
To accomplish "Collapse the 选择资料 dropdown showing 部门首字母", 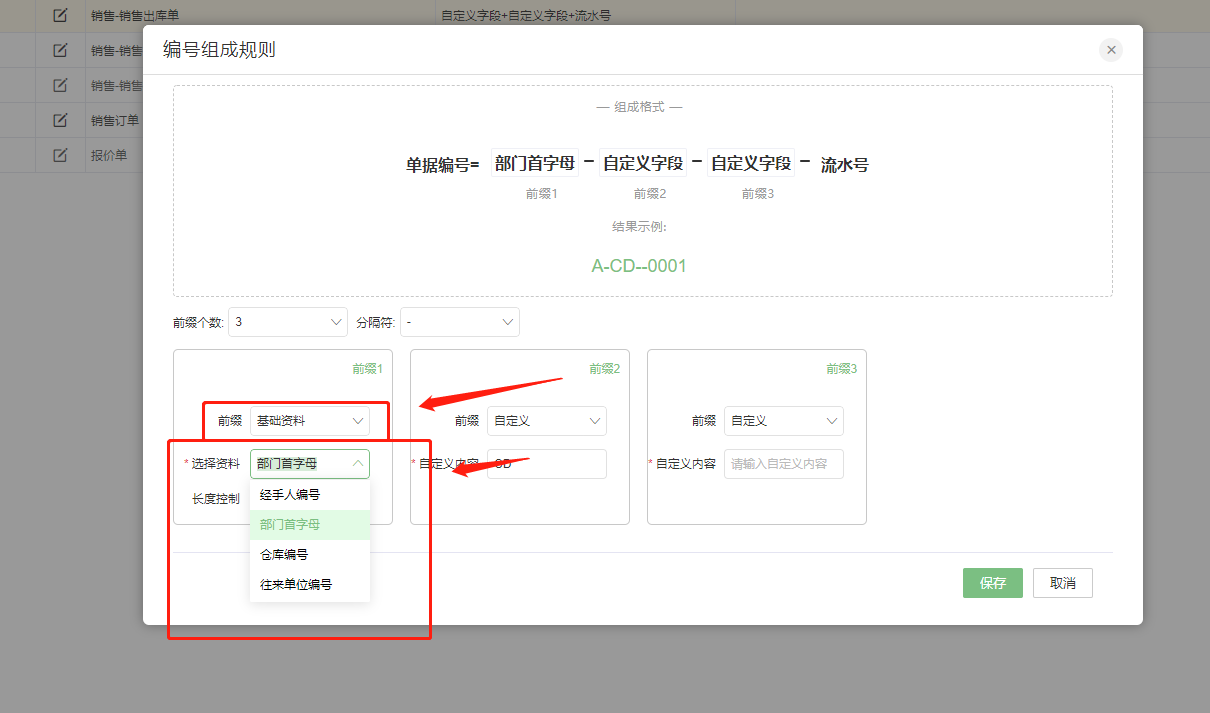I will 310,464.
